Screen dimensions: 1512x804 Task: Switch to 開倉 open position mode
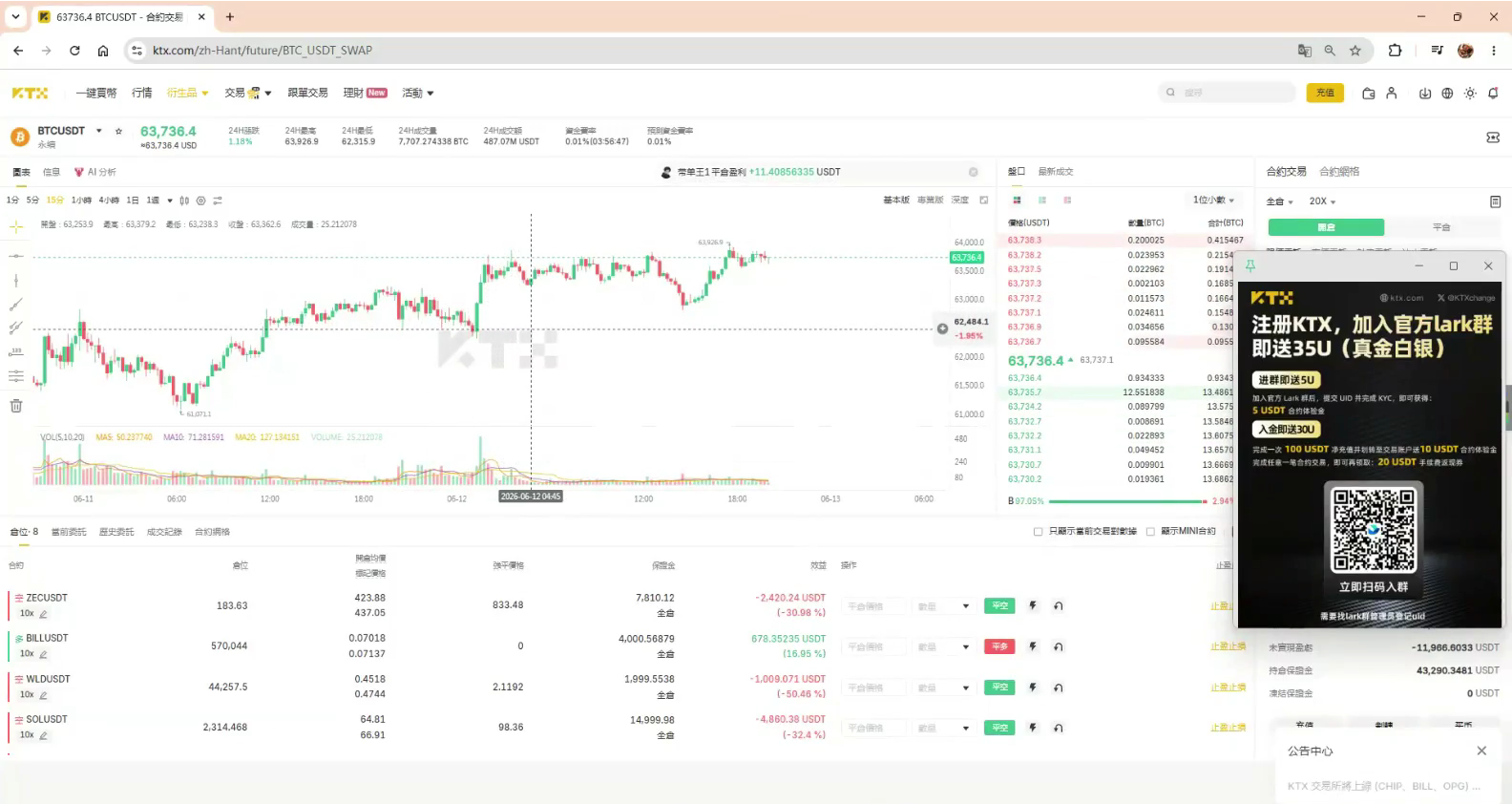coord(1326,227)
